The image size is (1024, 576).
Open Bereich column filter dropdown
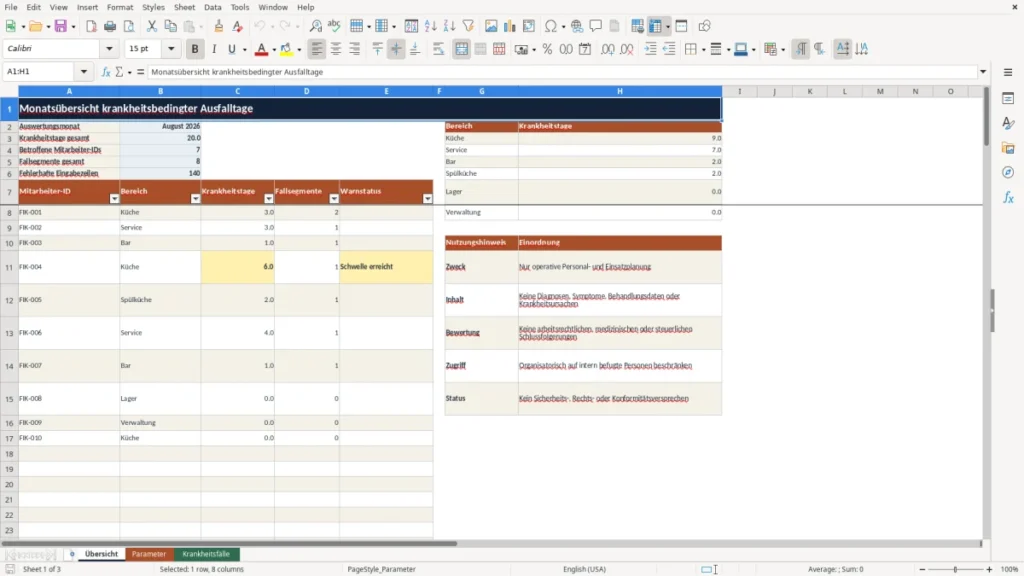click(x=195, y=199)
